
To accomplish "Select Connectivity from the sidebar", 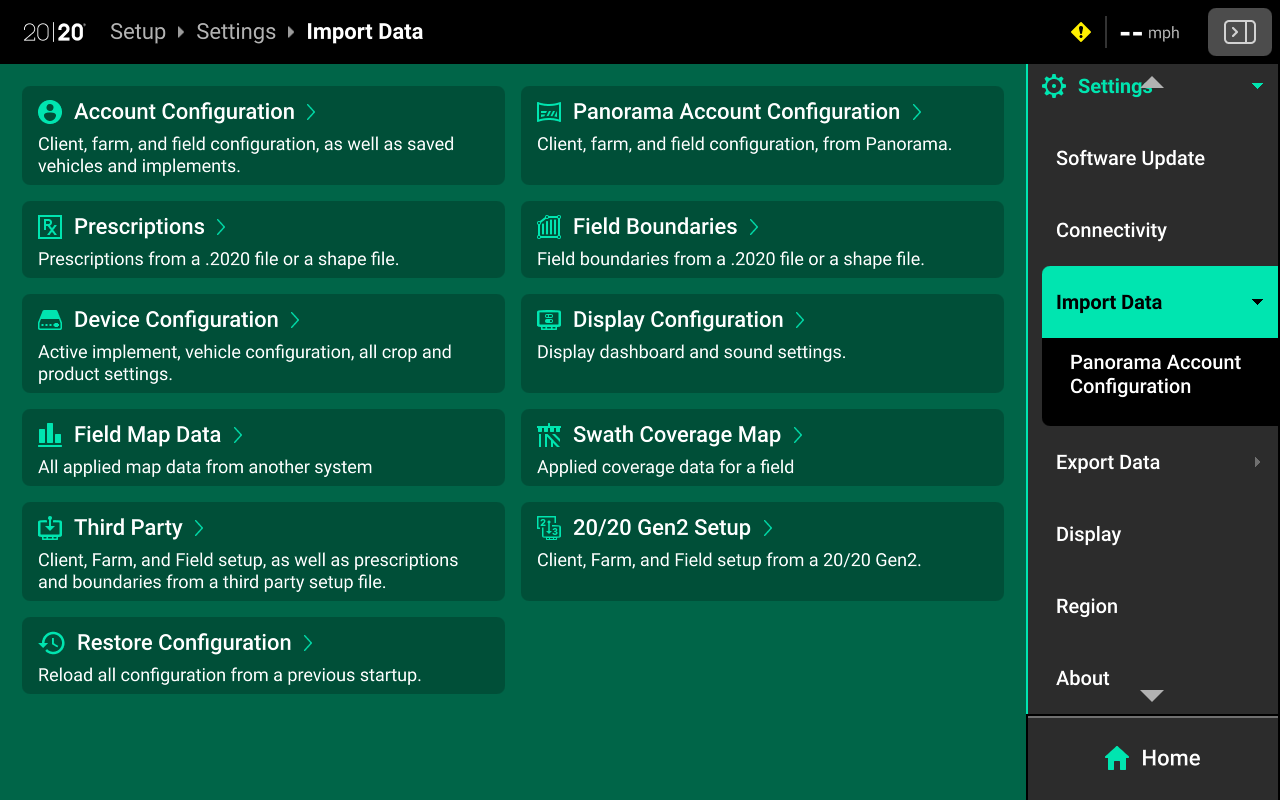I will click(1111, 230).
